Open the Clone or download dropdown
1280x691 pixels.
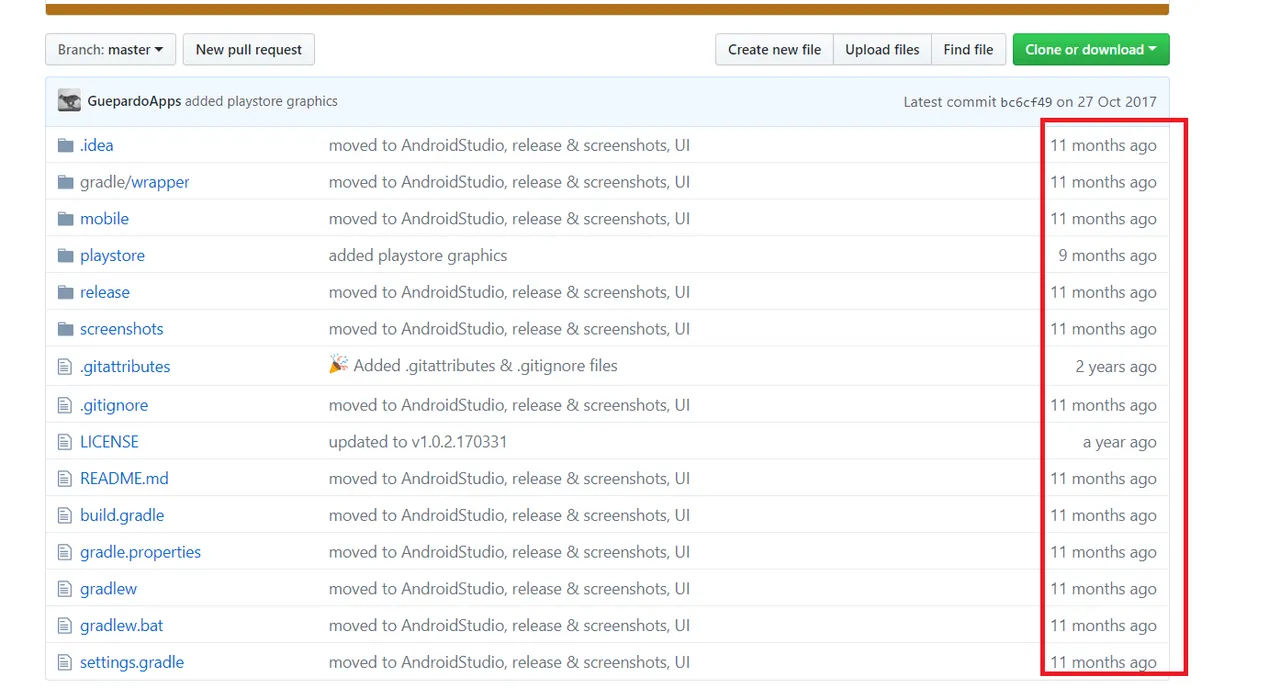point(1091,49)
